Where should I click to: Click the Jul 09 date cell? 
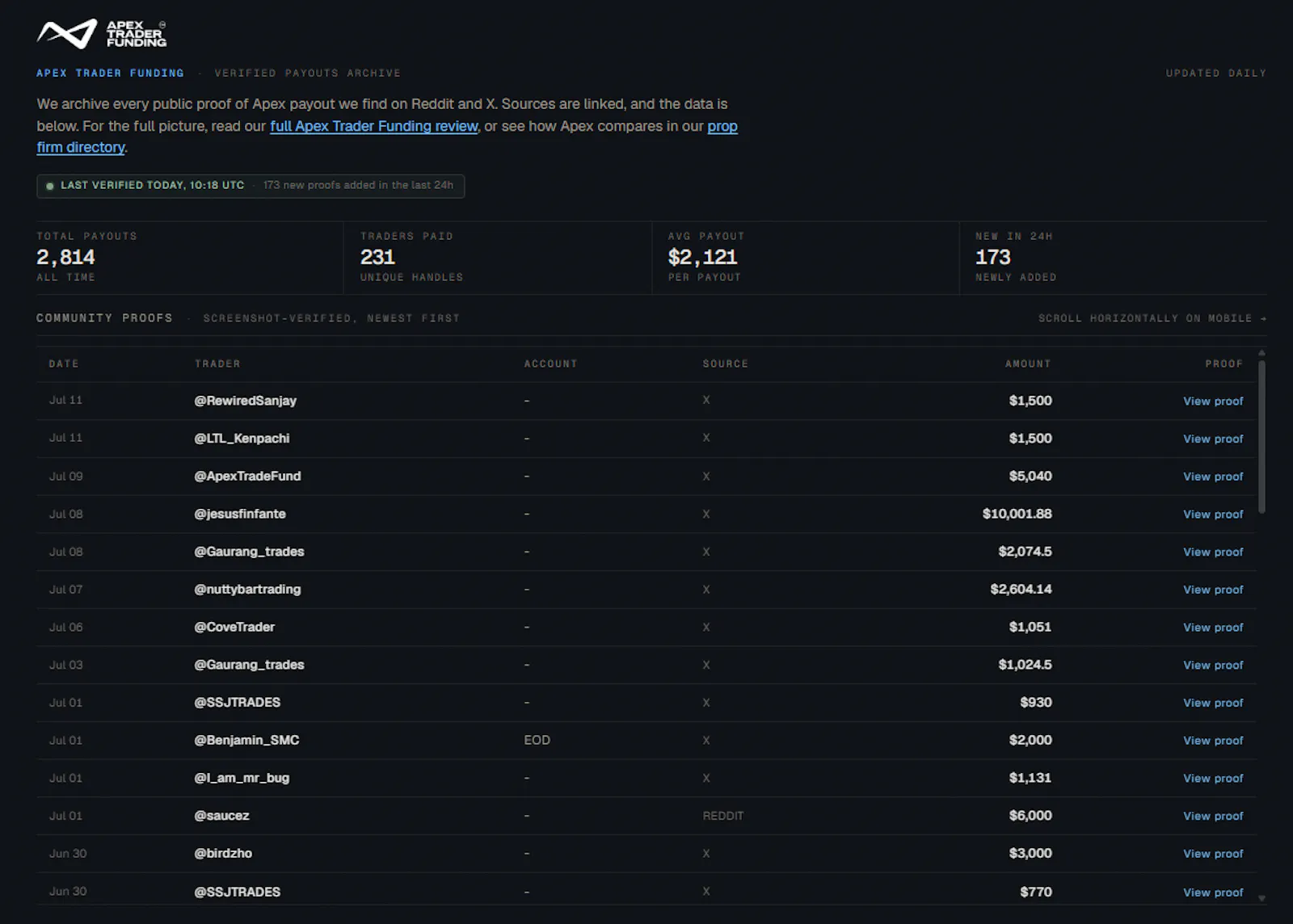coord(65,477)
